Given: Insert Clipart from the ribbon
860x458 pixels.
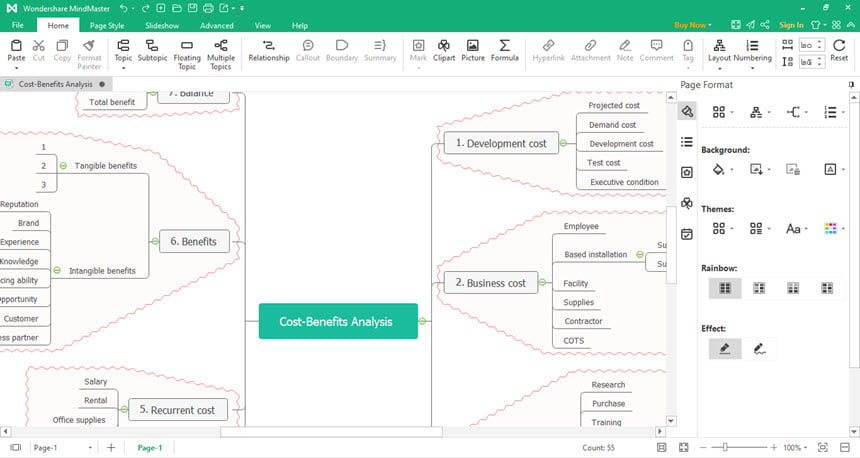Looking at the screenshot, I should point(444,50).
